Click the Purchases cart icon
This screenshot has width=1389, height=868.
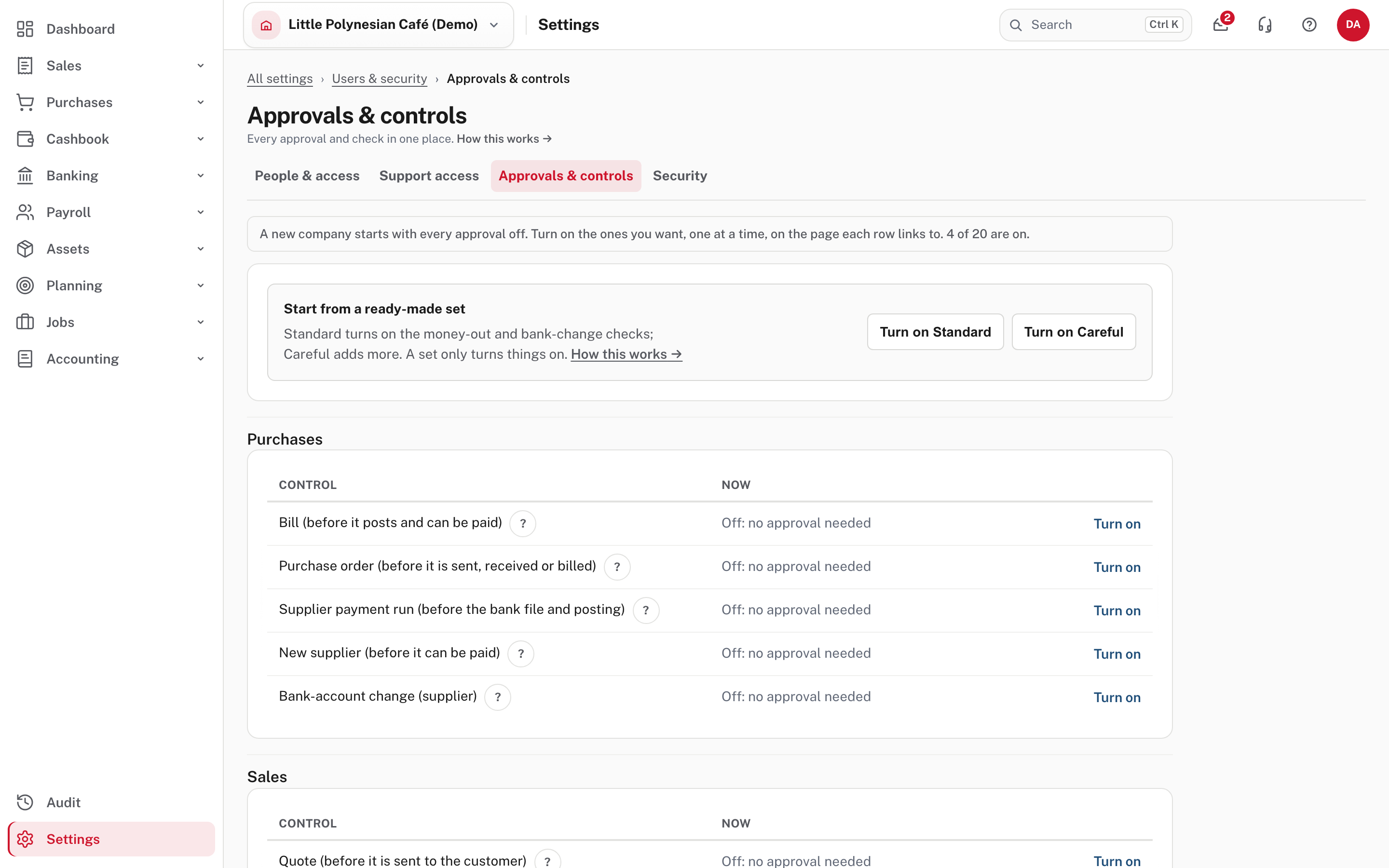coord(25,102)
